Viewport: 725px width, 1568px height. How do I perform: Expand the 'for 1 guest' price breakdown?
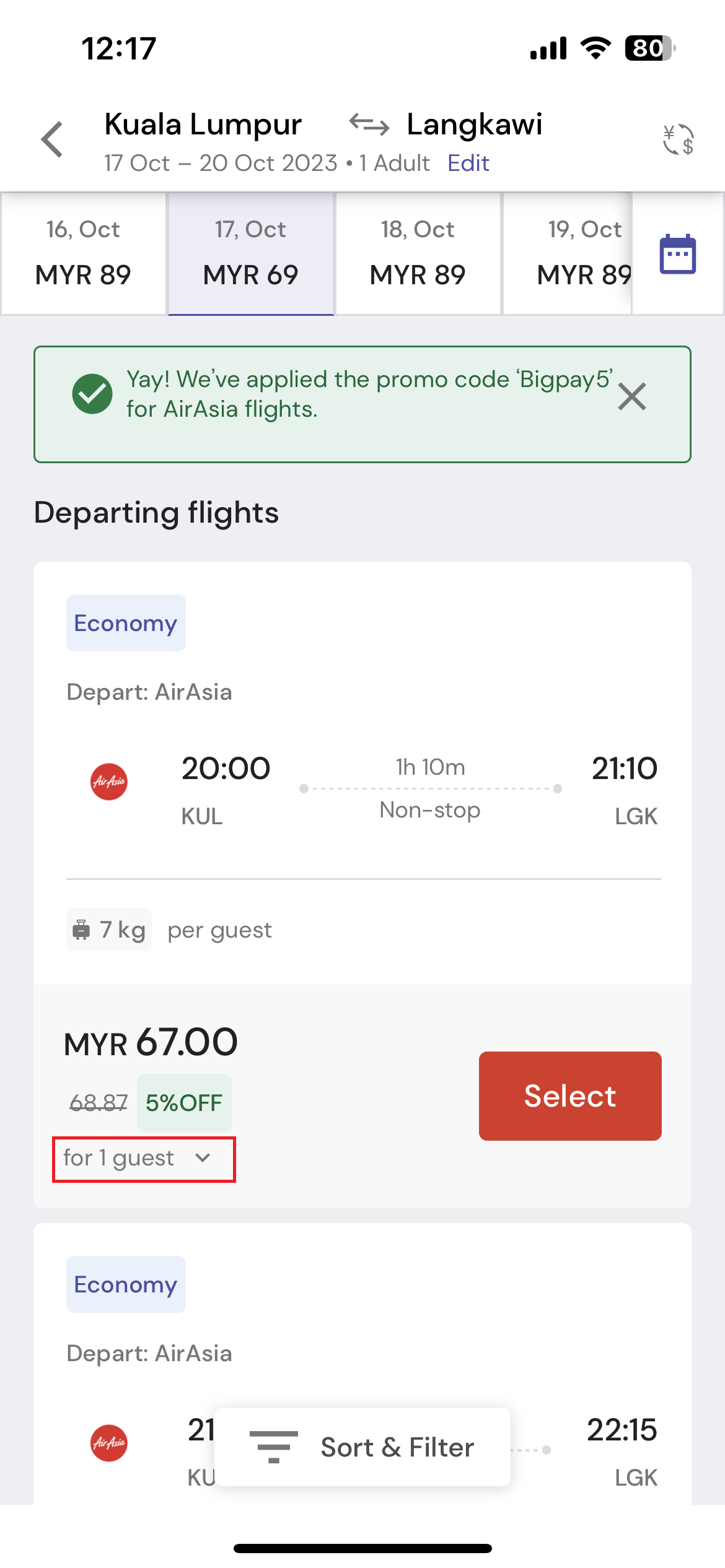pyautogui.click(x=144, y=1159)
